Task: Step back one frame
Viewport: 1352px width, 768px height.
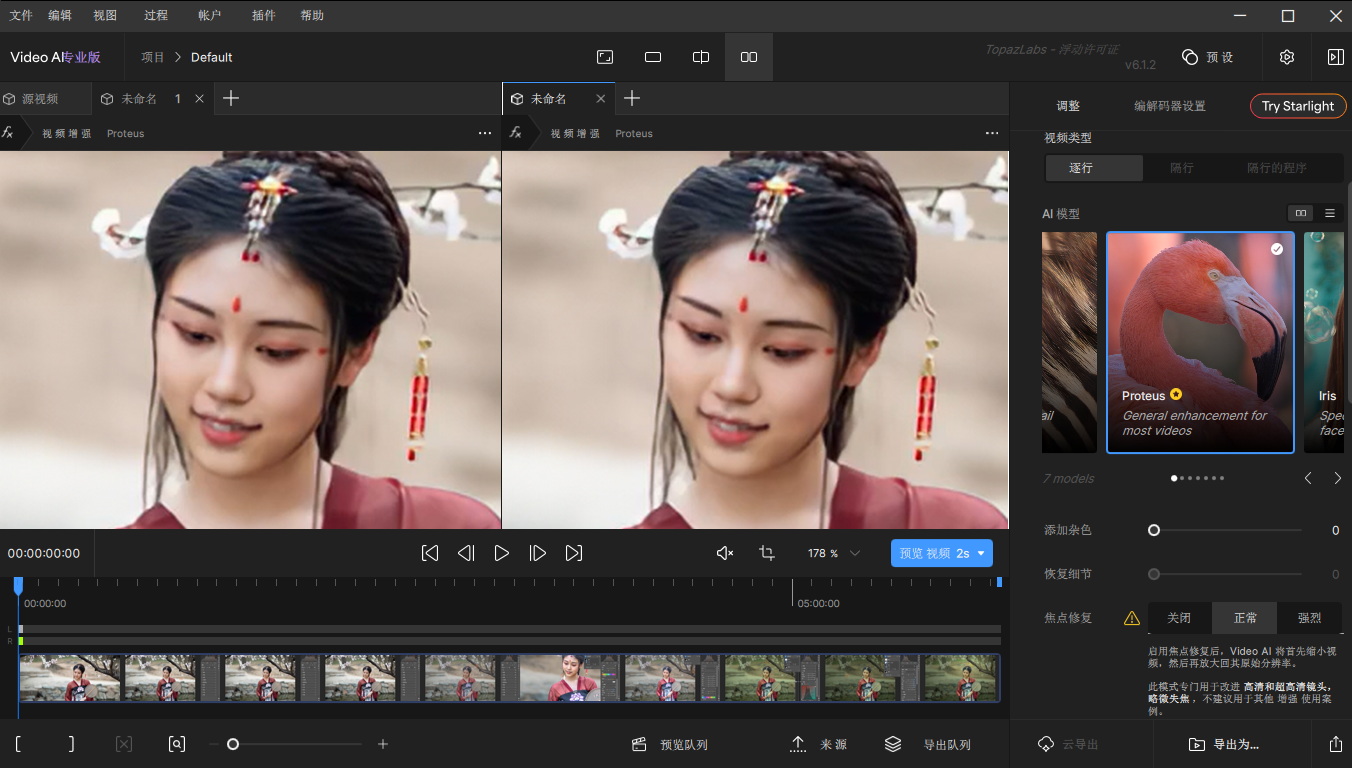Action: 466,553
